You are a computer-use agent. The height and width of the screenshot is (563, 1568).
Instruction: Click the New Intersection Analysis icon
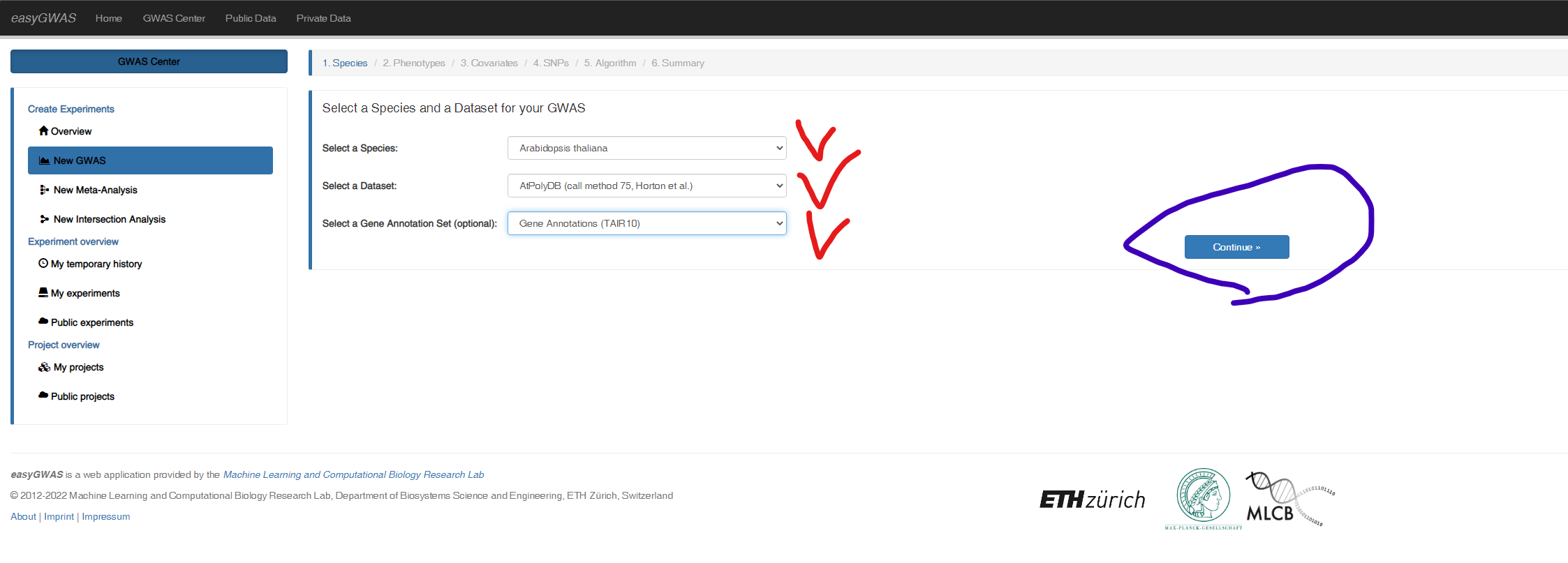(x=45, y=219)
